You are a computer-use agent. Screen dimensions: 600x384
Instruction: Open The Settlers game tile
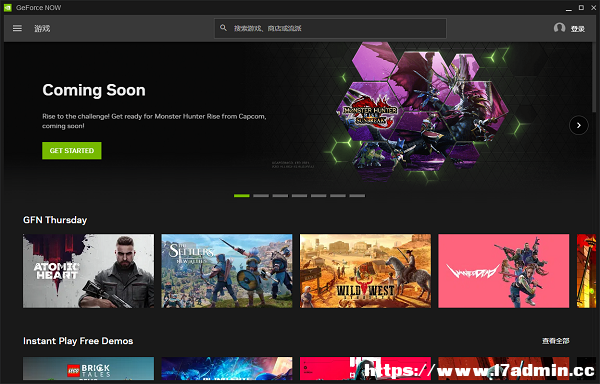click(227, 271)
